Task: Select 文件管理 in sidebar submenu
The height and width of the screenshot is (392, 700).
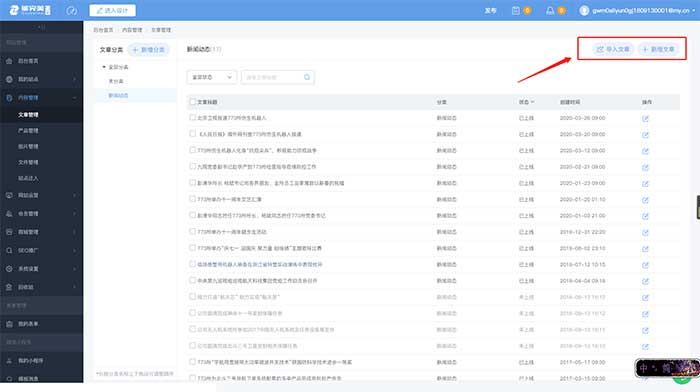Action: 28,162
